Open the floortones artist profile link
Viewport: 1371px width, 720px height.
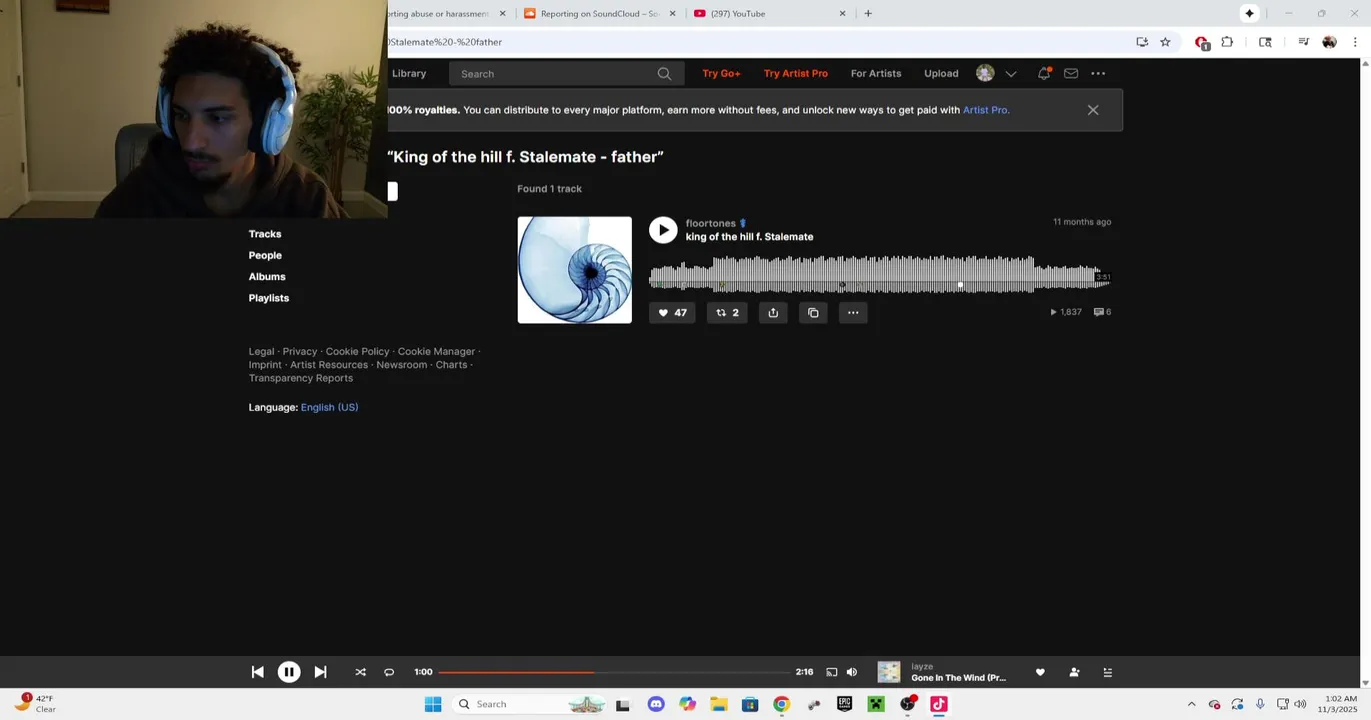711,223
